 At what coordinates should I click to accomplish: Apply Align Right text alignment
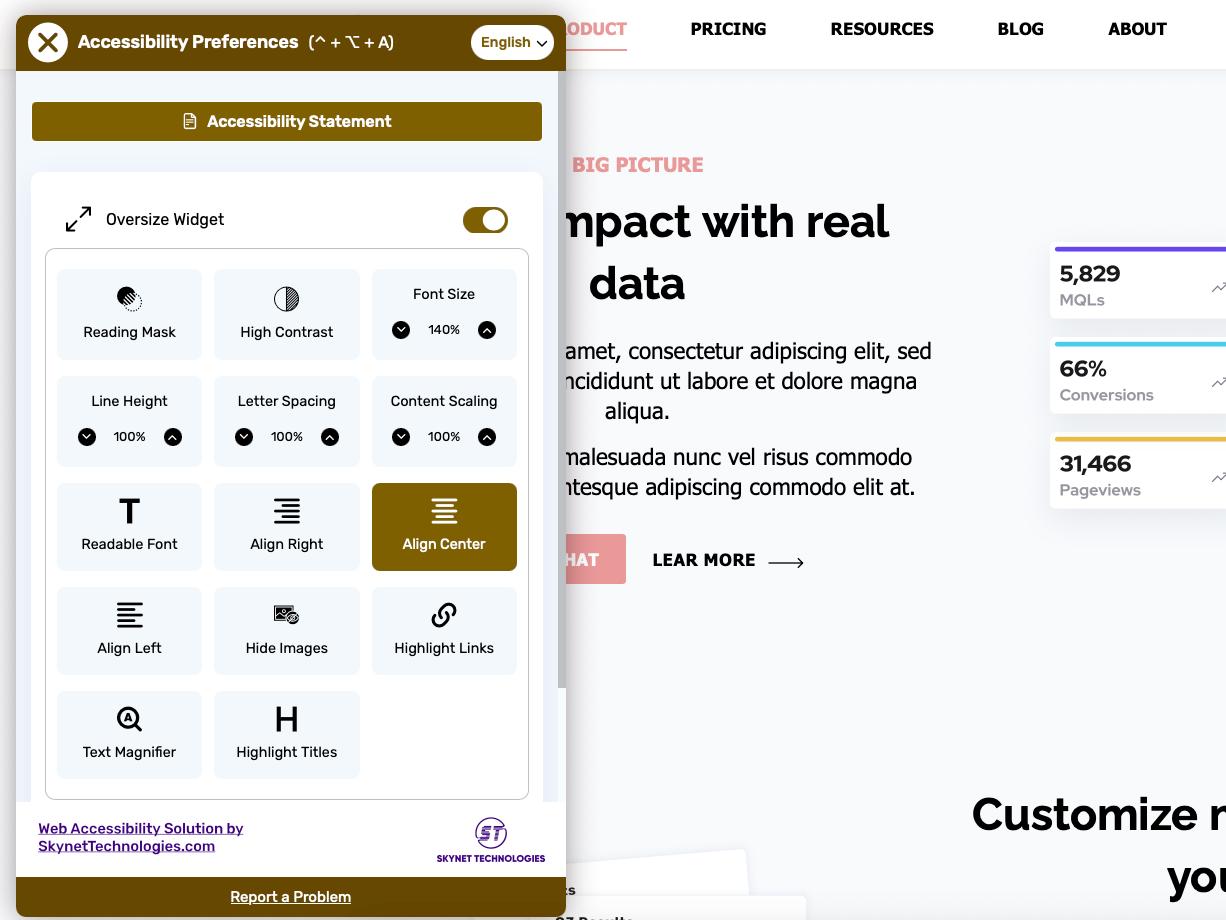(287, 527)
